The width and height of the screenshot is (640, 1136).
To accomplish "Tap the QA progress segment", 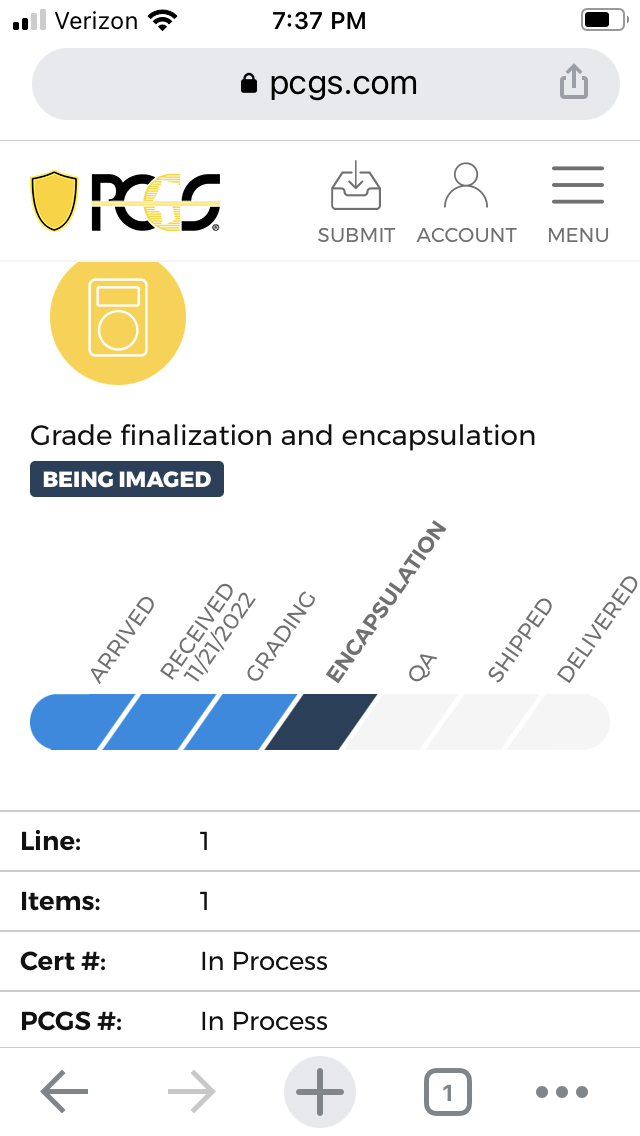I will [x=400, y=722].
